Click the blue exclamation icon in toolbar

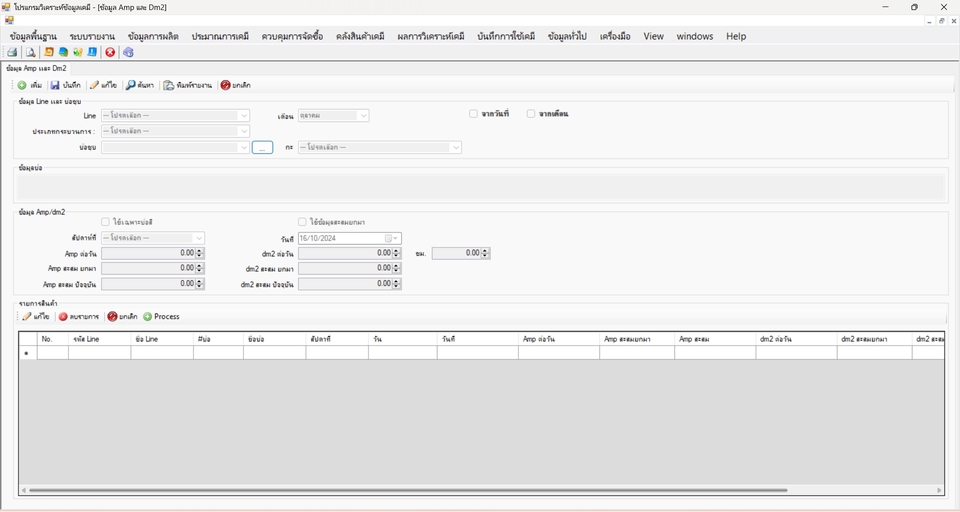coord(92,52)
